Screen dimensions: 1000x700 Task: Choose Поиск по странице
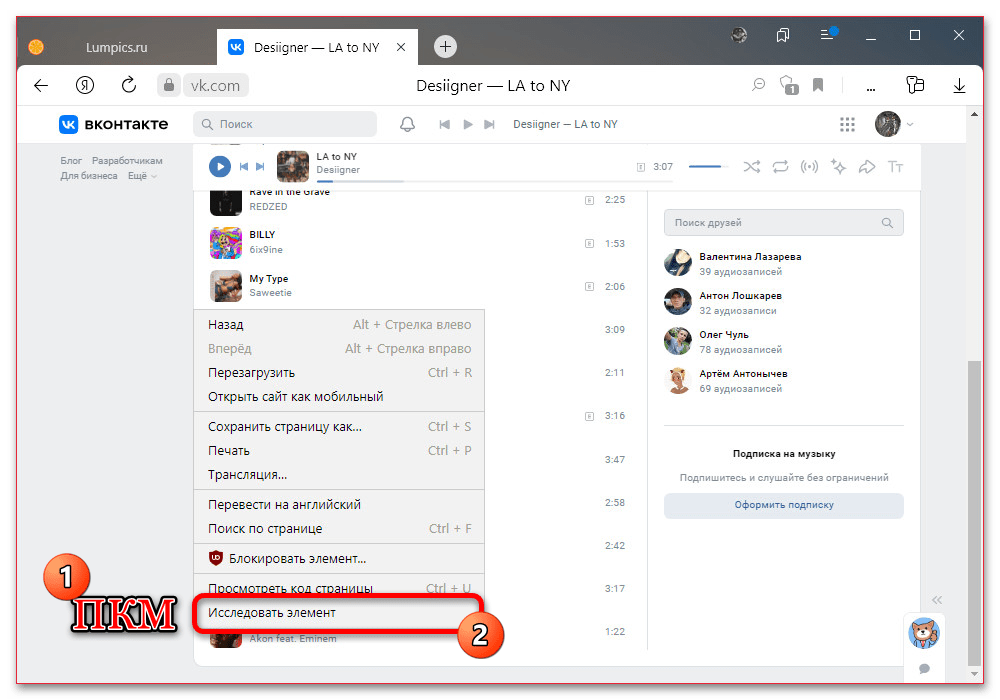[339, 529]
